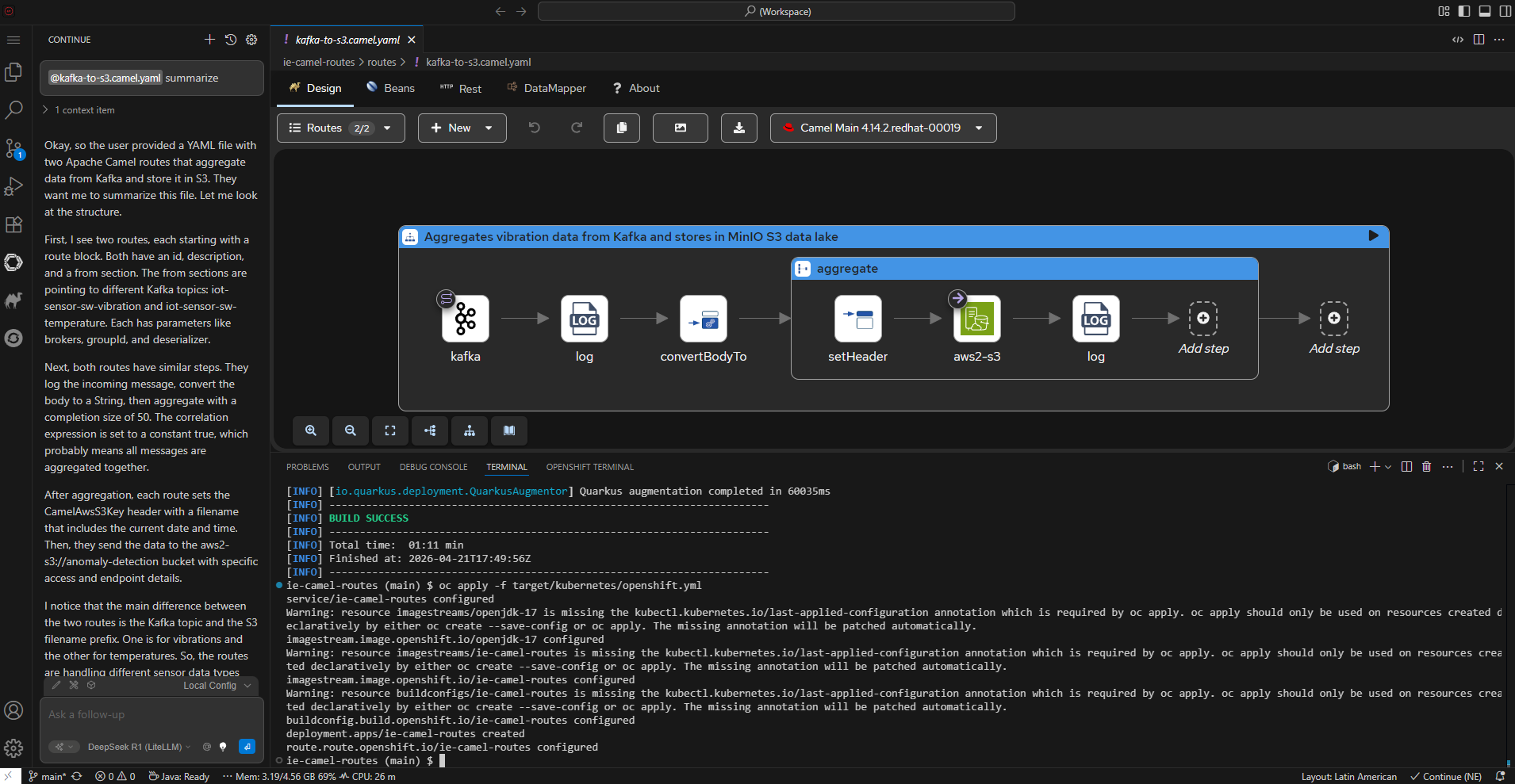Screen dimensions: 1515x784
Task: Open the About tab
Action: point(636,88)
